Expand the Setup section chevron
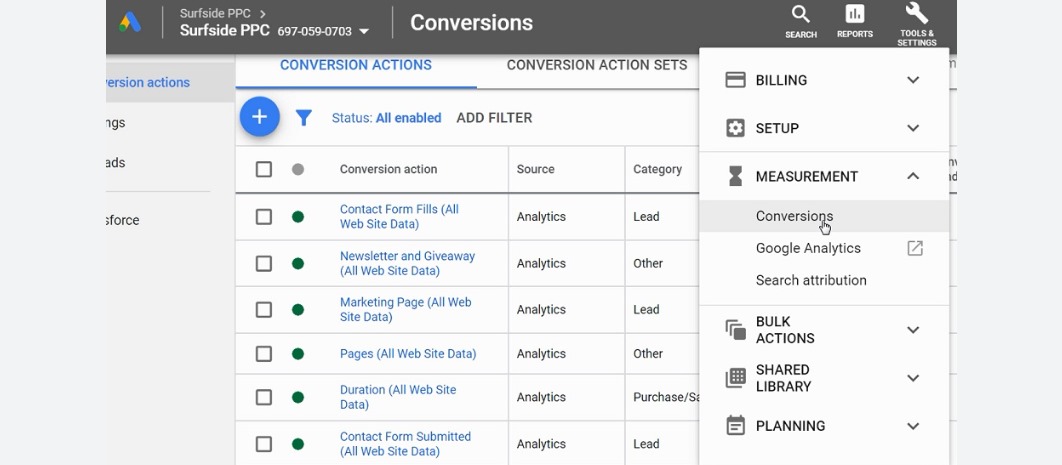Viewport: 1062px width, 465px height. [912, 128]
